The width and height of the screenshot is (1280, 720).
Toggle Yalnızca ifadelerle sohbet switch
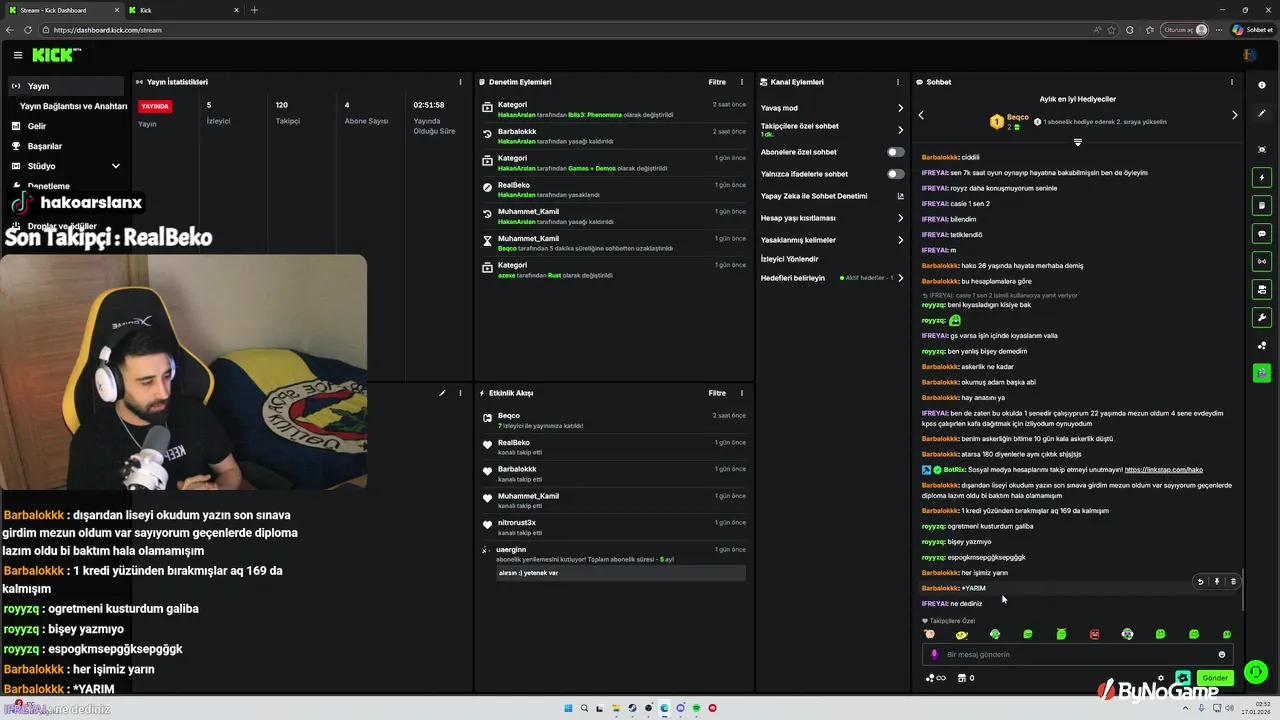pyautogui.click(x=896, y=174)
